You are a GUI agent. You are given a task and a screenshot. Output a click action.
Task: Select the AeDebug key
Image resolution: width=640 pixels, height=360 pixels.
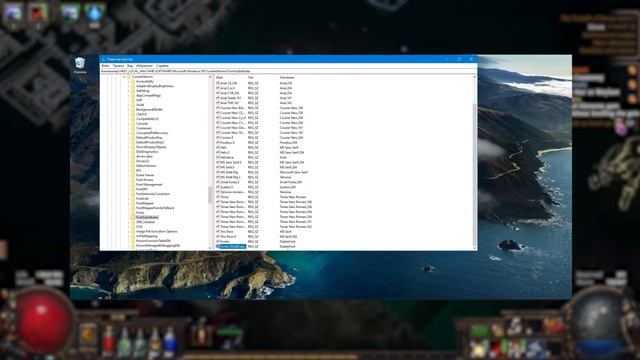pyautogui.click(x=143, y=91)
